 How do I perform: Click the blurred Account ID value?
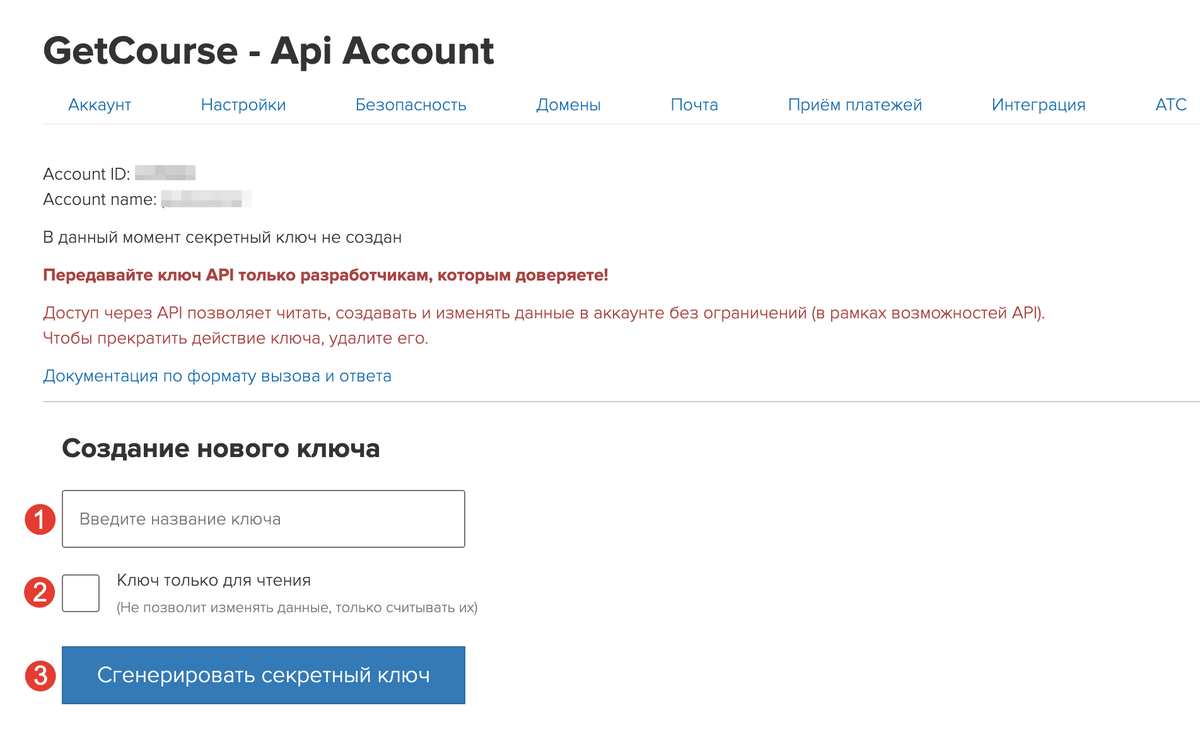click(166, 171)
